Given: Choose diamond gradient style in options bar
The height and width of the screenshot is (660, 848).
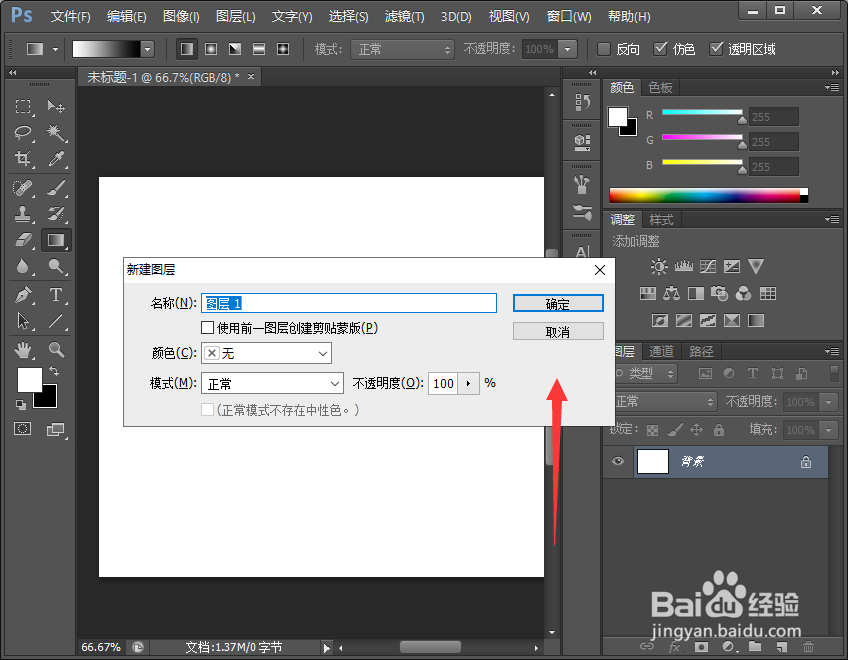Looking at the screenshot, I should point(283,49).
